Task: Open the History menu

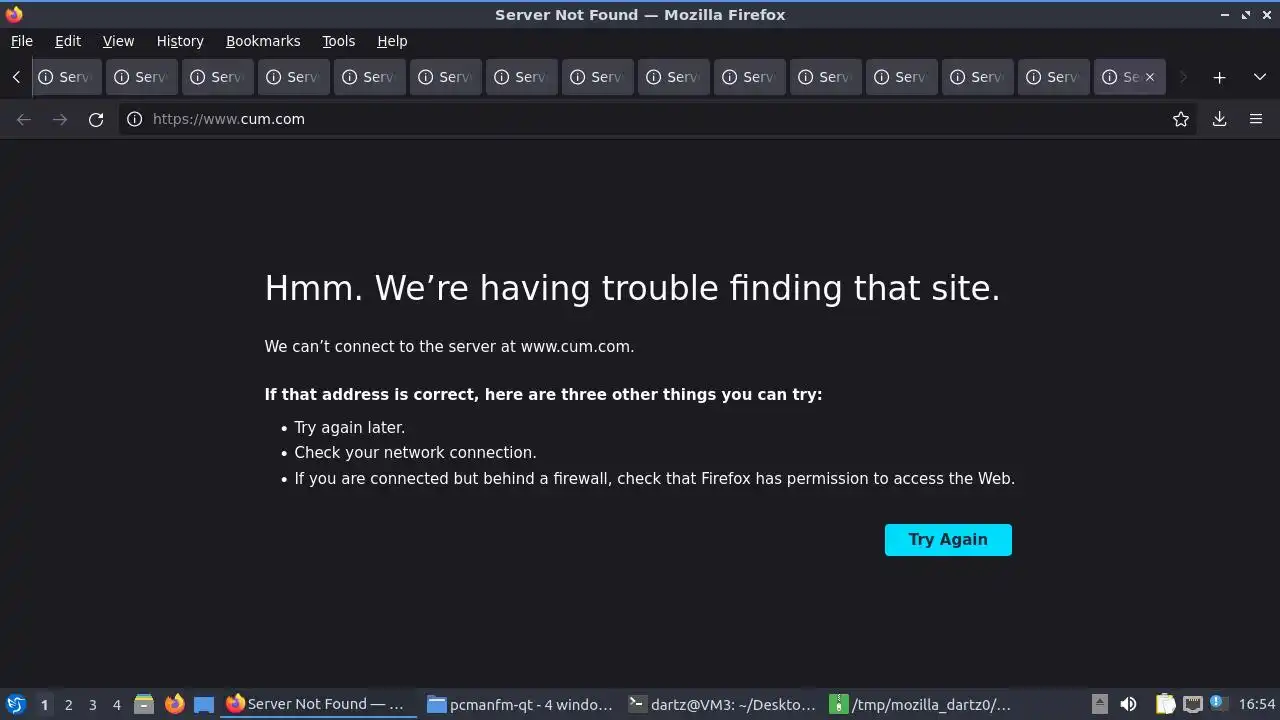Action: [180, 41]
